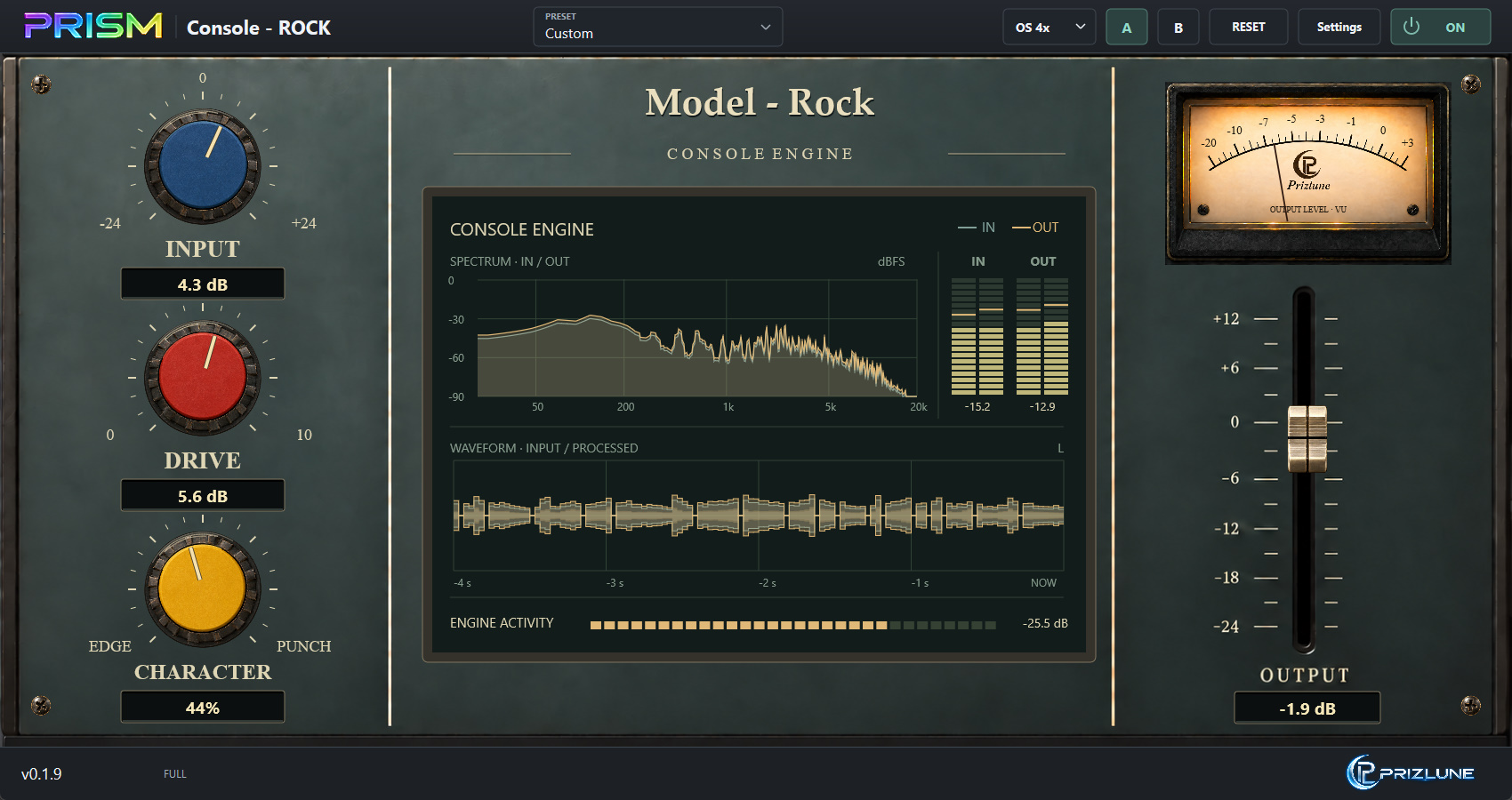This screenshot has height=800, width=1512.
Task: Click the -25.5 dB engine activity value
Action: (1045, 623)
